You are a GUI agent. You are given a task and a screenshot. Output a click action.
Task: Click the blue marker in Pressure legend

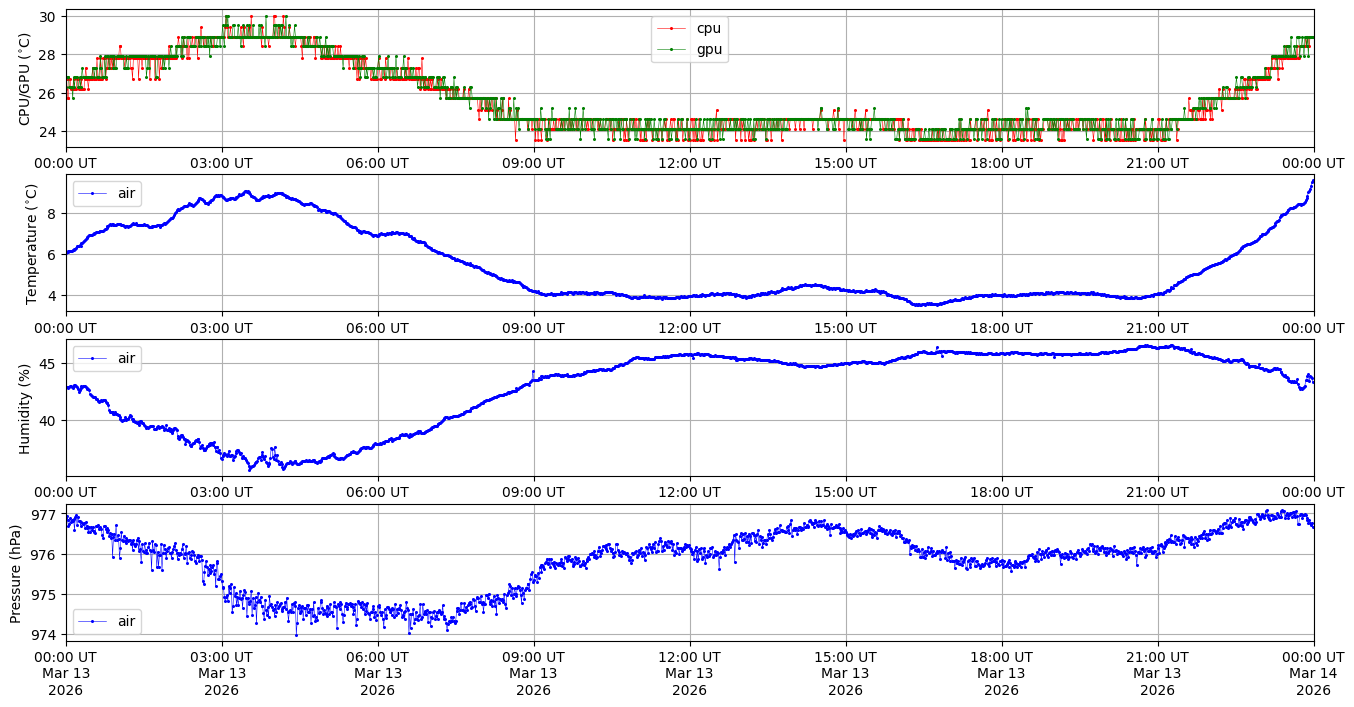(x=93, y=621)
